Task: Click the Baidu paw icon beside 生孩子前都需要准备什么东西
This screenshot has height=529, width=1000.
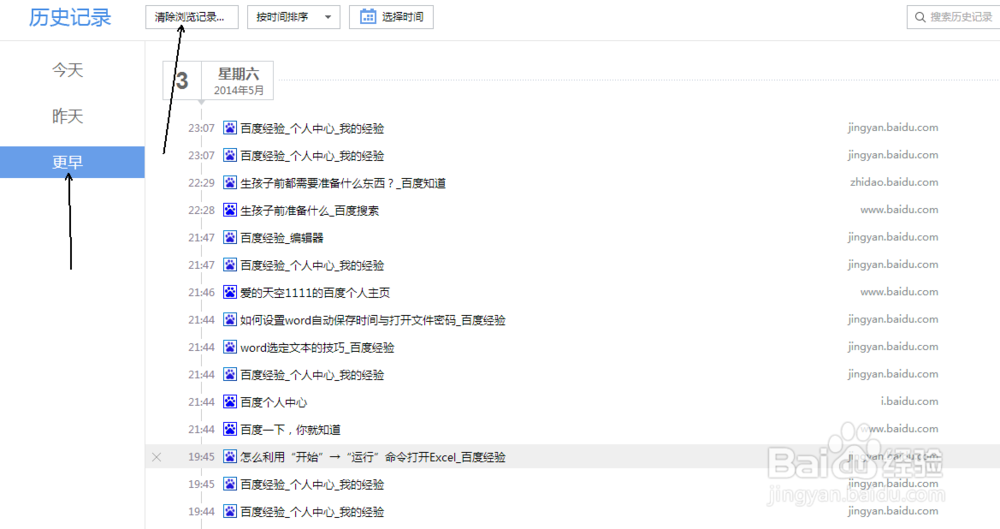Action: [230, 183]
